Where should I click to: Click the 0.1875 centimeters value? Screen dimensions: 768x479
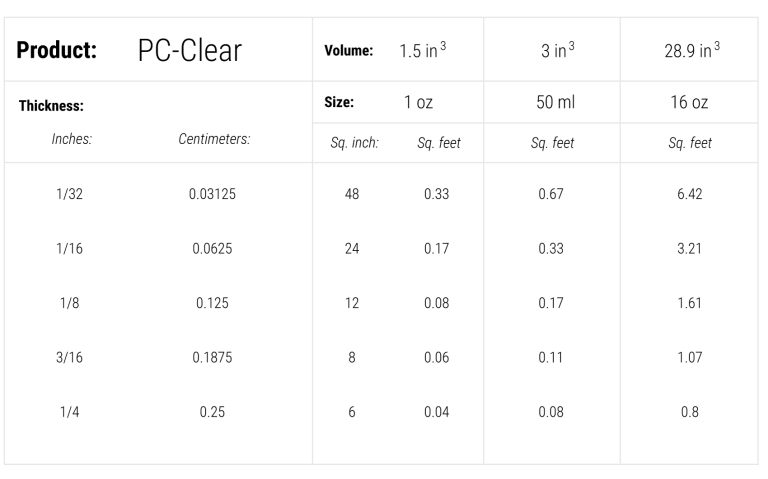coord(212,357)
